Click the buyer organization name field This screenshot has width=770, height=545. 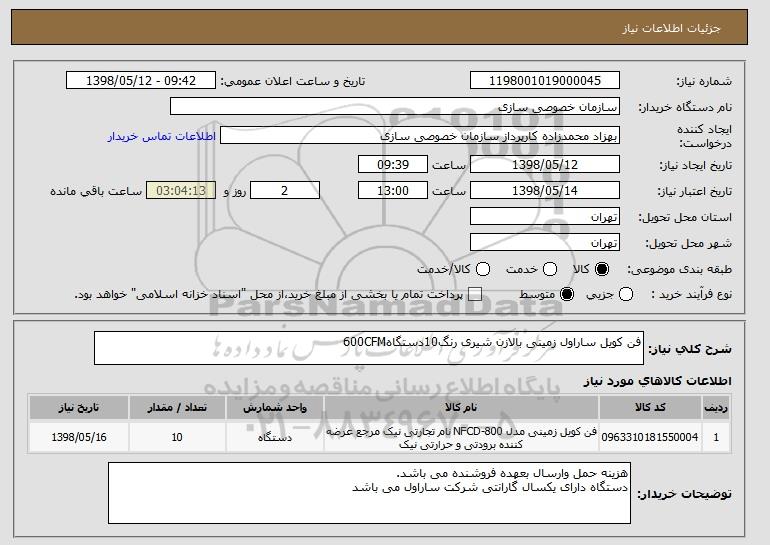[395, 107]
